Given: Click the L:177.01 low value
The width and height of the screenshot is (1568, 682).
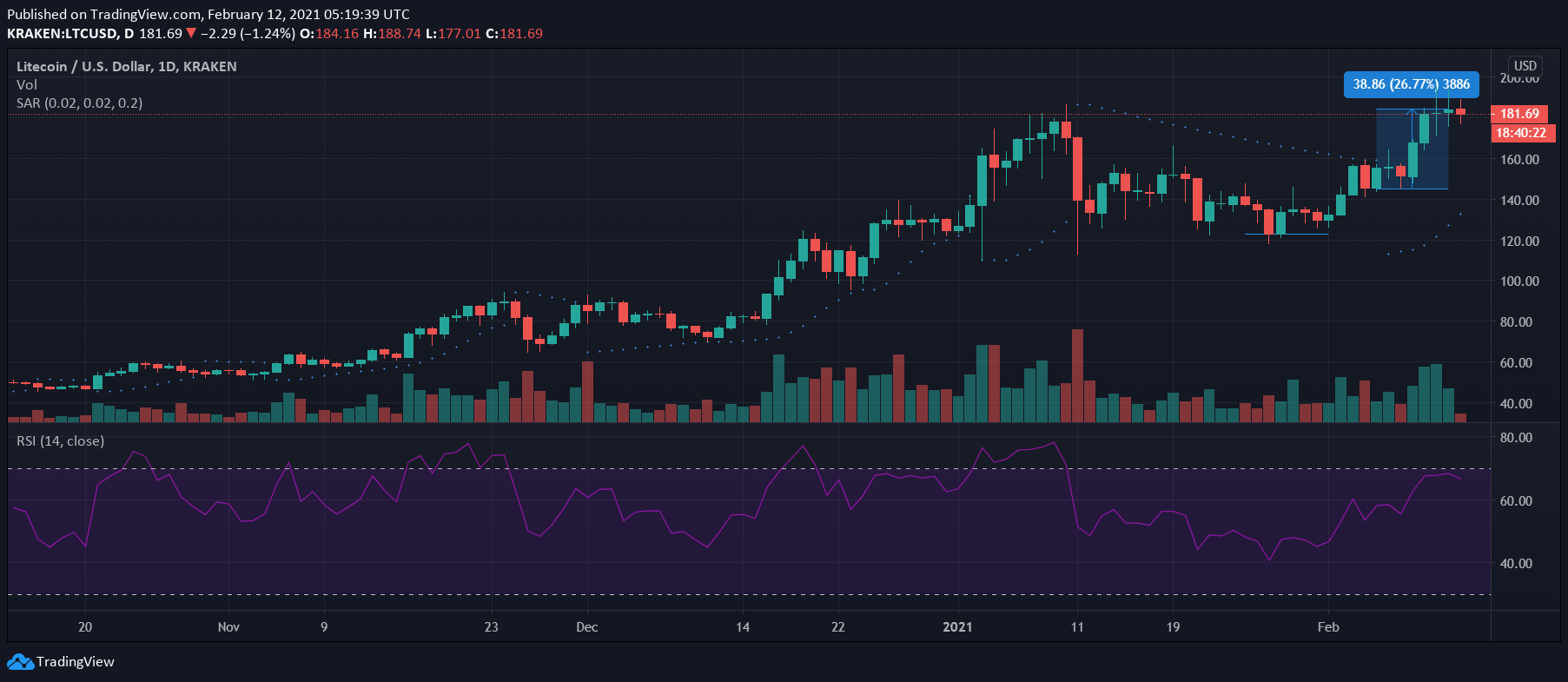Looking at the screenshot, I should click(x=453, y=34).
